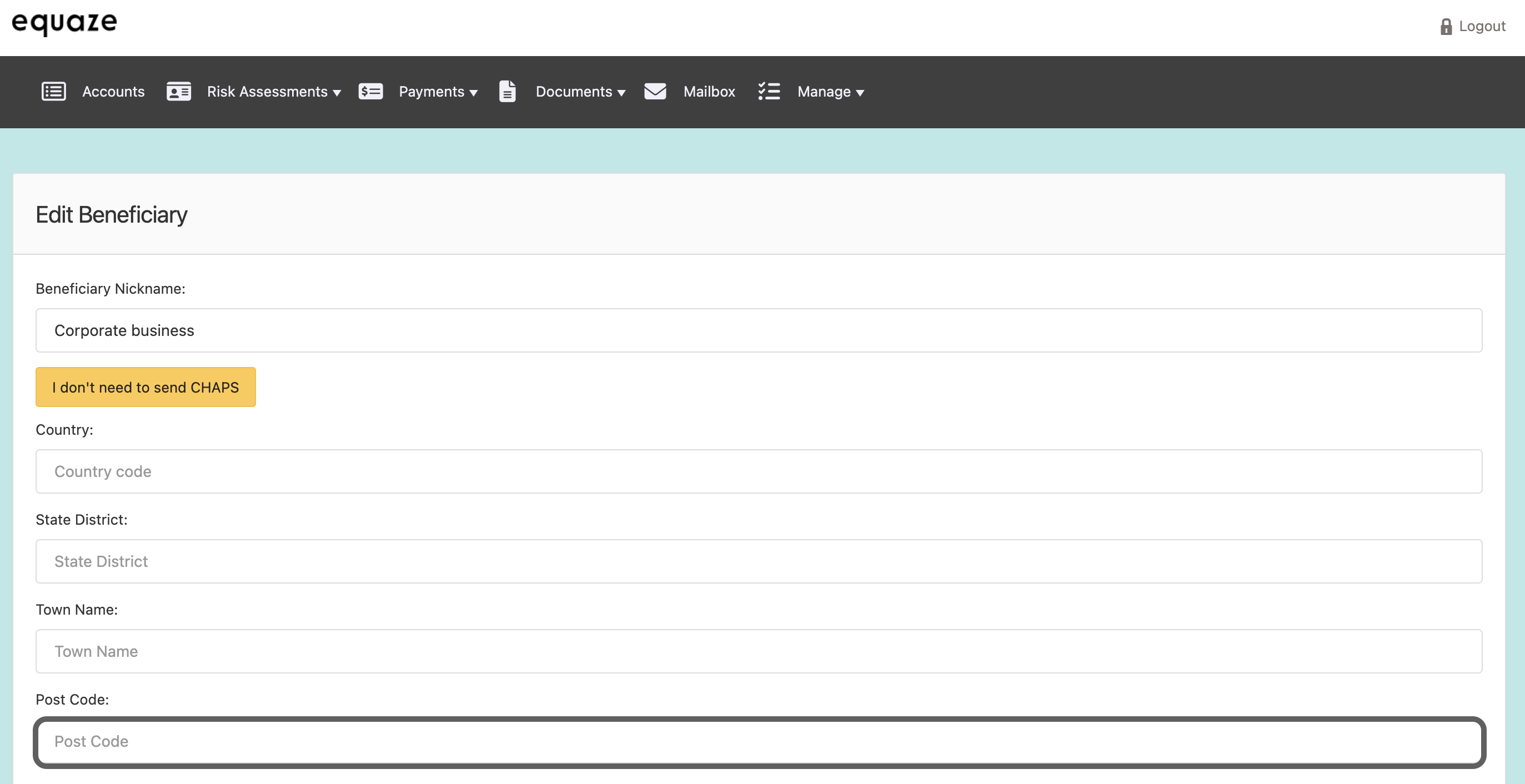Click the Accounts list icon
The width and height of the screenshot is (1525, 784).
(x=54, y=92)
